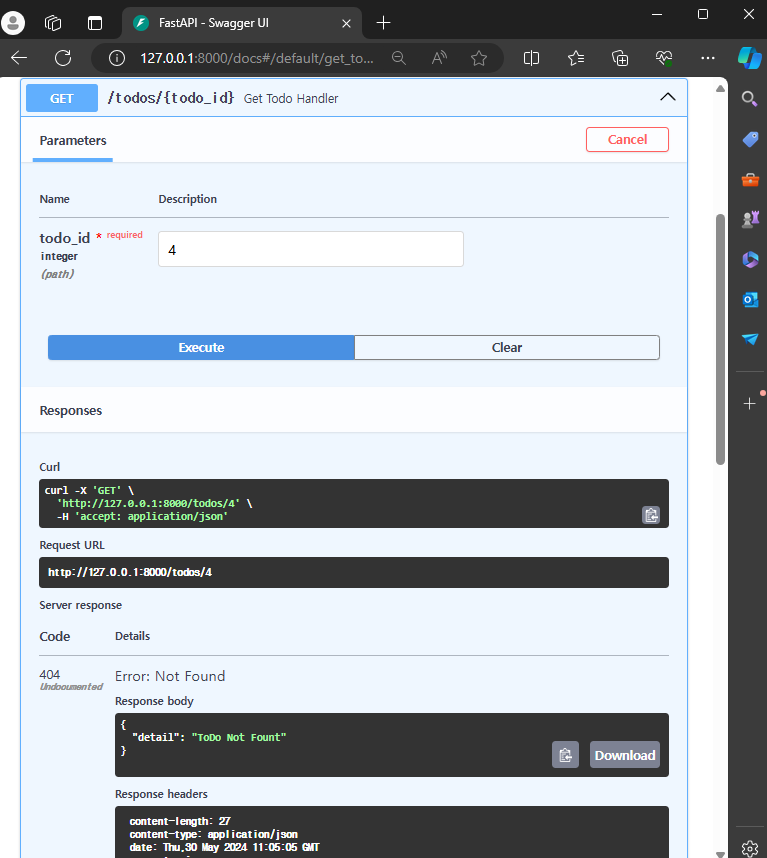
Task: Open Read aloud from address bar
Action: pyautogui.click(x=439, y=58)
